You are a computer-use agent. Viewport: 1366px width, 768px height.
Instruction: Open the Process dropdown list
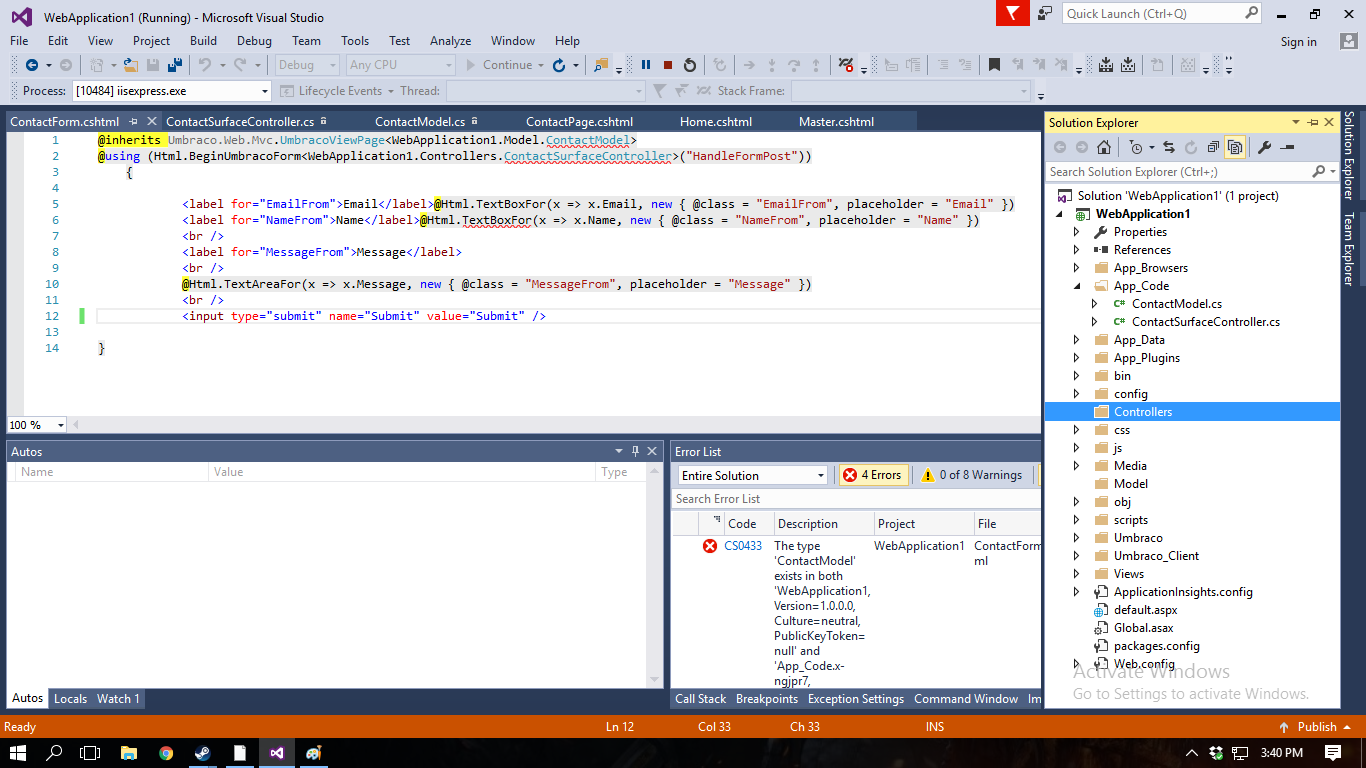[264, 91]
